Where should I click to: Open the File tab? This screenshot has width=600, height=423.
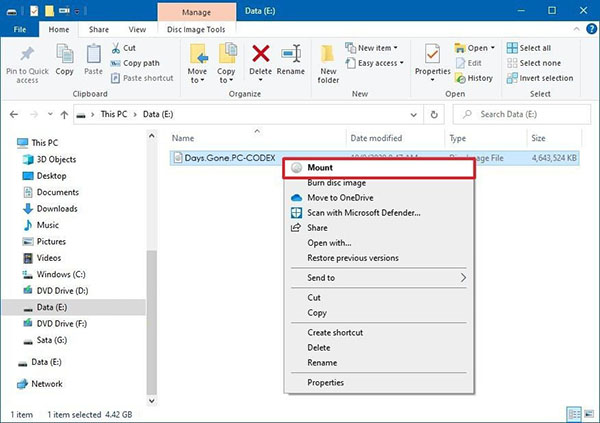point(20,29)
